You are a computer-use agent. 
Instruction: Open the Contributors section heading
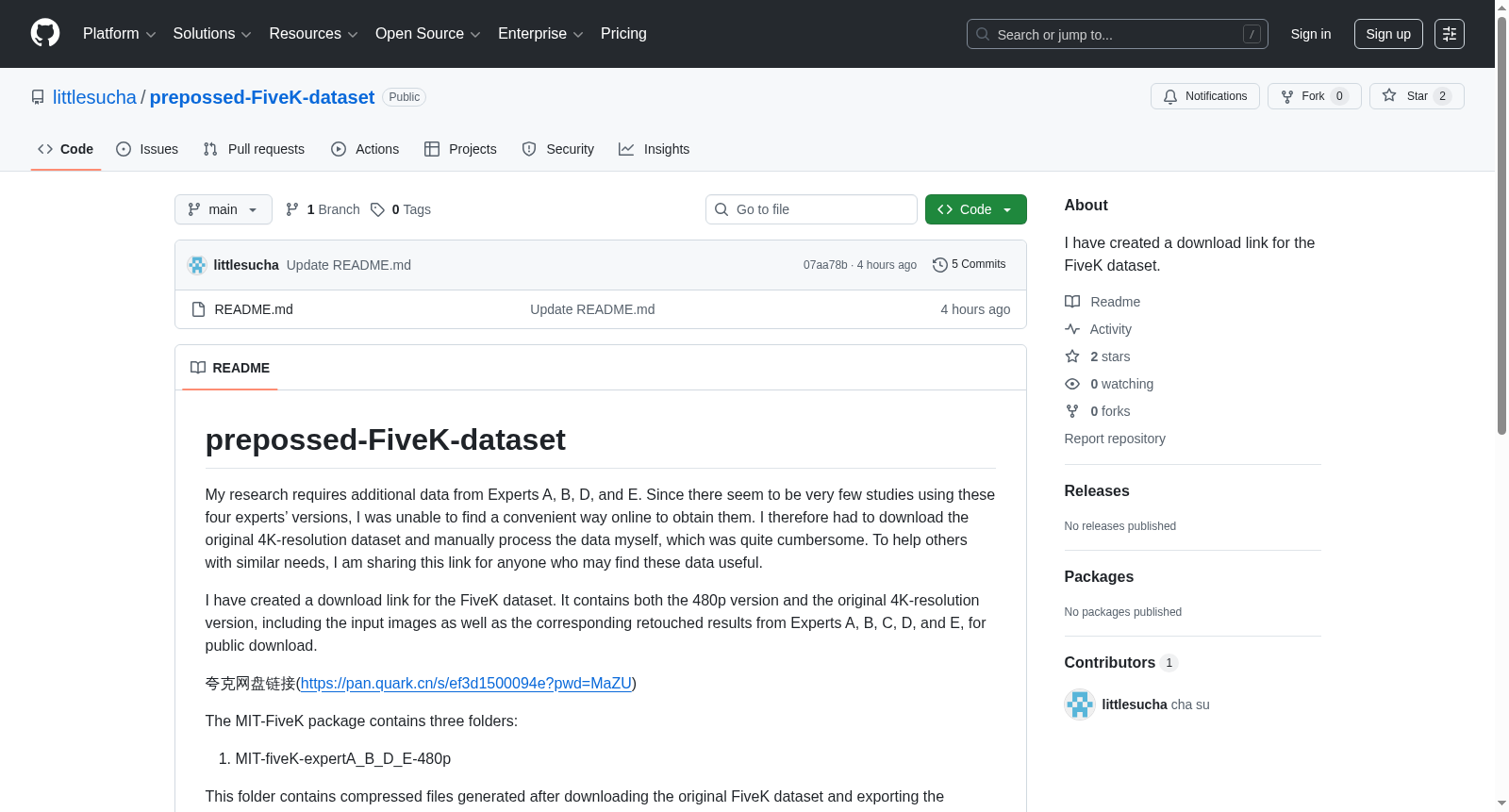[1121, 662]
